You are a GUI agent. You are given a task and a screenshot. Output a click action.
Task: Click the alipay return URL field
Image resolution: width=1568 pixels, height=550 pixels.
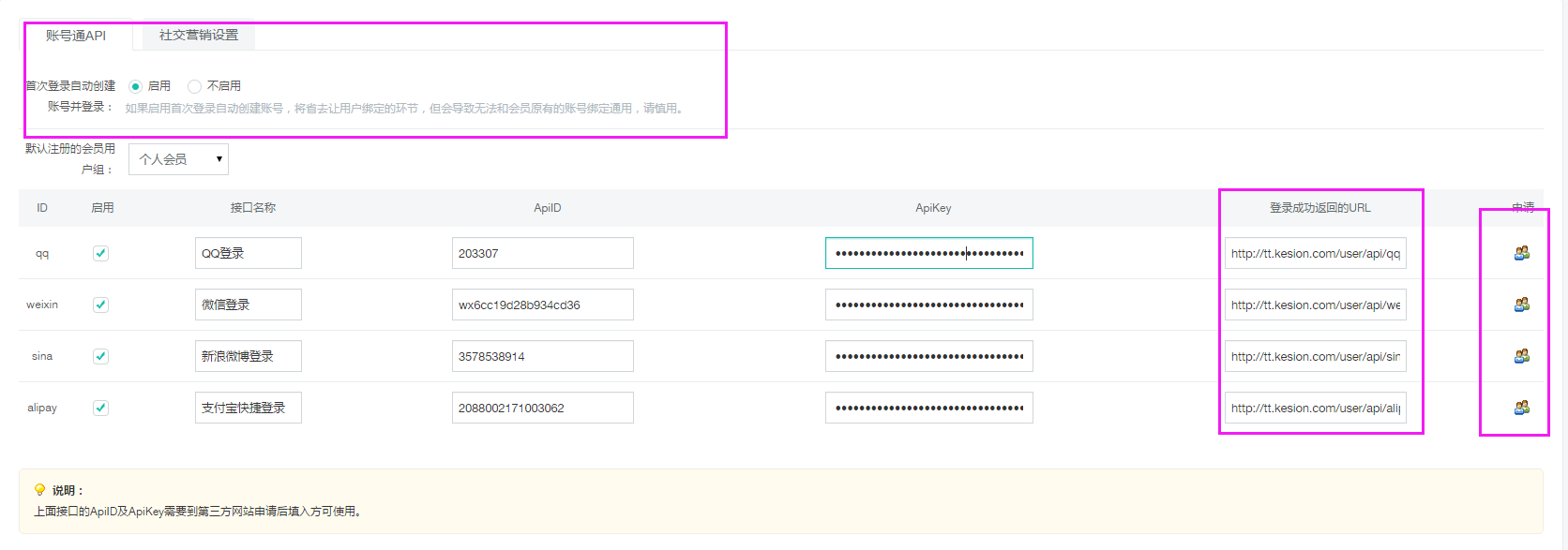(1315, 408)
